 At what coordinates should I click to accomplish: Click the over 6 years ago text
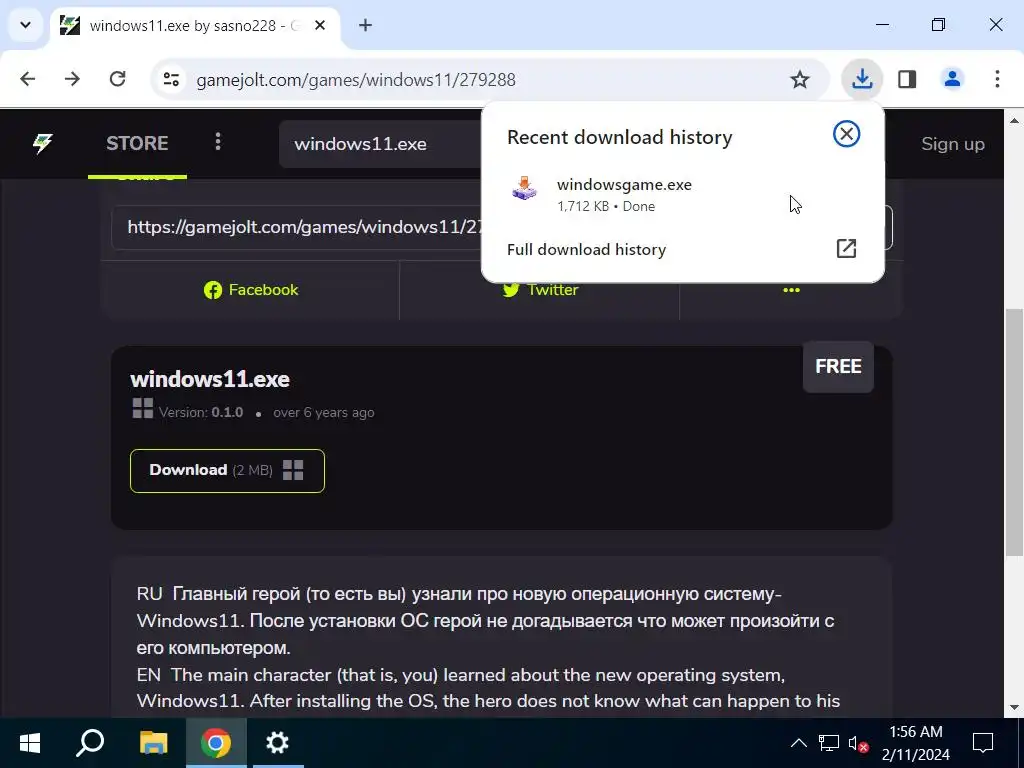(324, 413)
